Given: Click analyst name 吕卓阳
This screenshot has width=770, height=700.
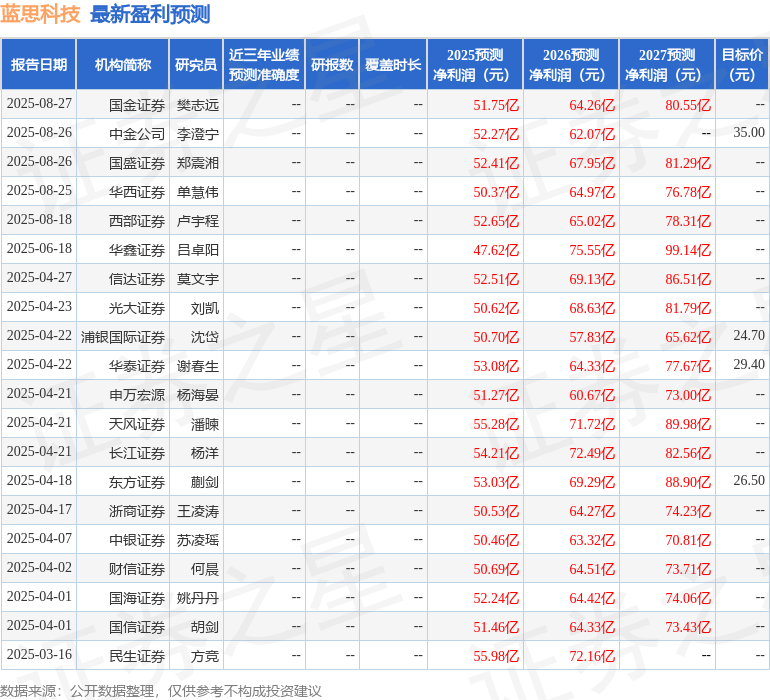Looking at the screenshot, I should coord(197,250).
